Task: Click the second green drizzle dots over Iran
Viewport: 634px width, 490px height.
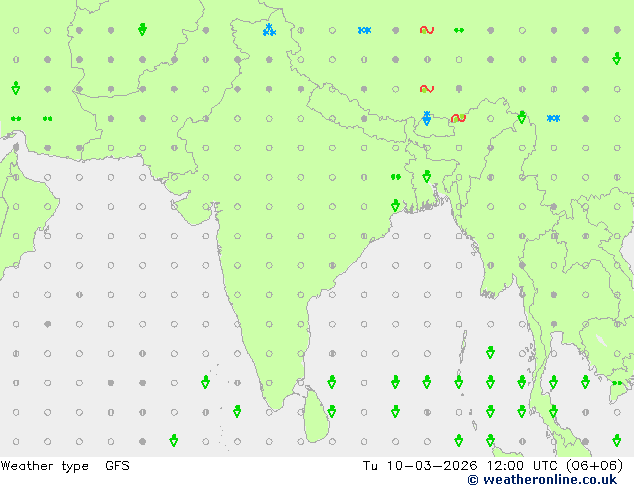Action: click(47, 118)
